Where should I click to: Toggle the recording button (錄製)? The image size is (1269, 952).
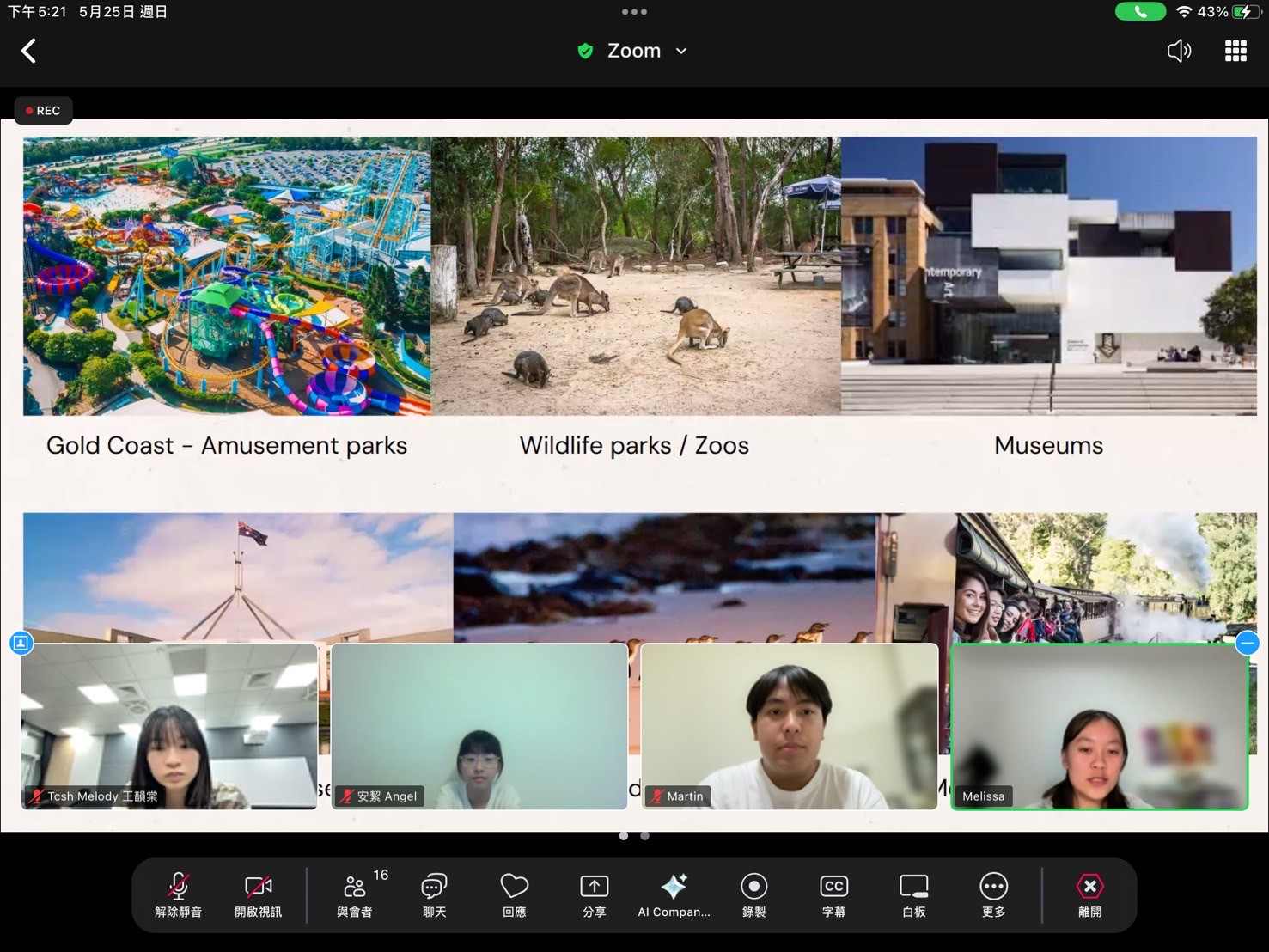pos(753,894)
